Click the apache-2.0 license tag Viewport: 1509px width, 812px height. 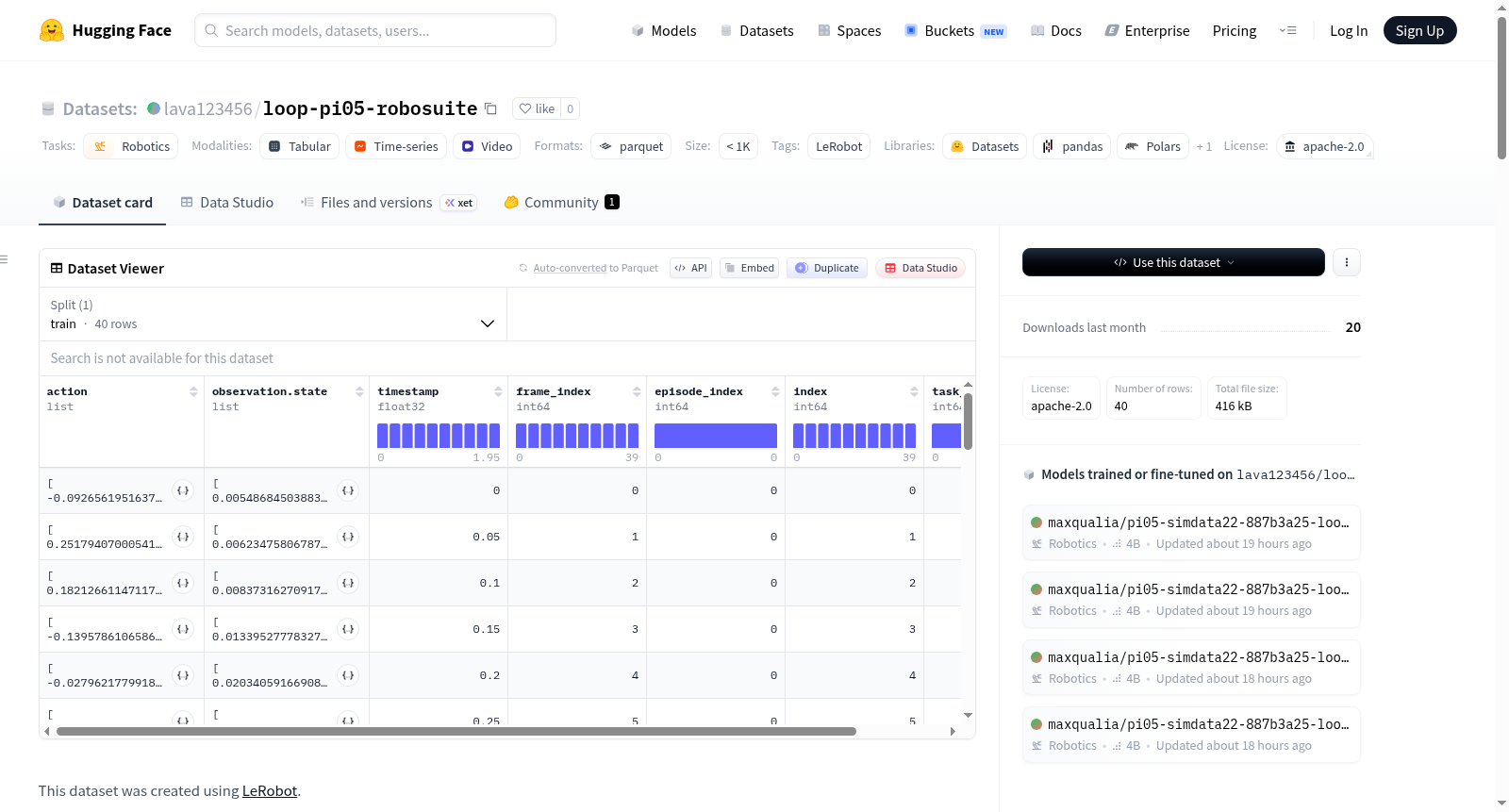click(x=1324, y=146)
